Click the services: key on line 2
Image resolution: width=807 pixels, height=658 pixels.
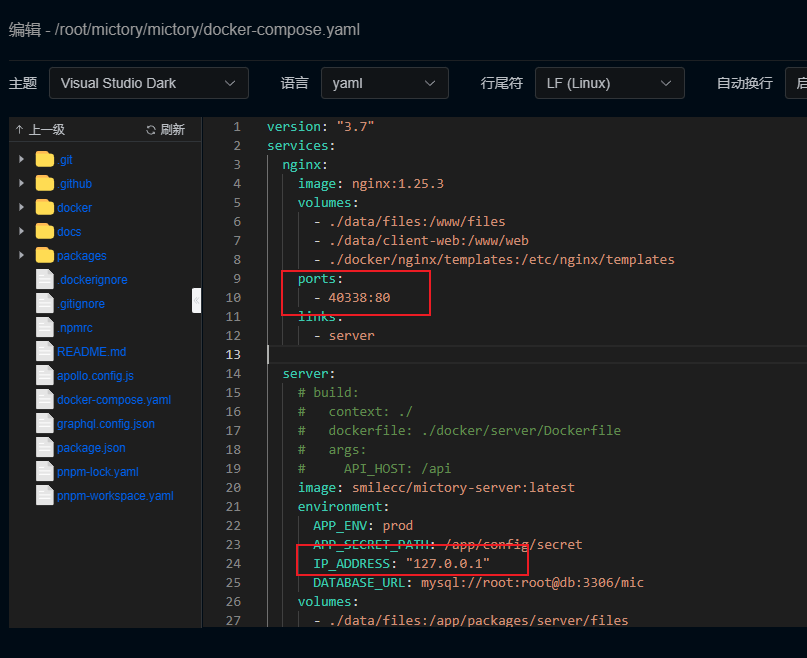(301, 146)
